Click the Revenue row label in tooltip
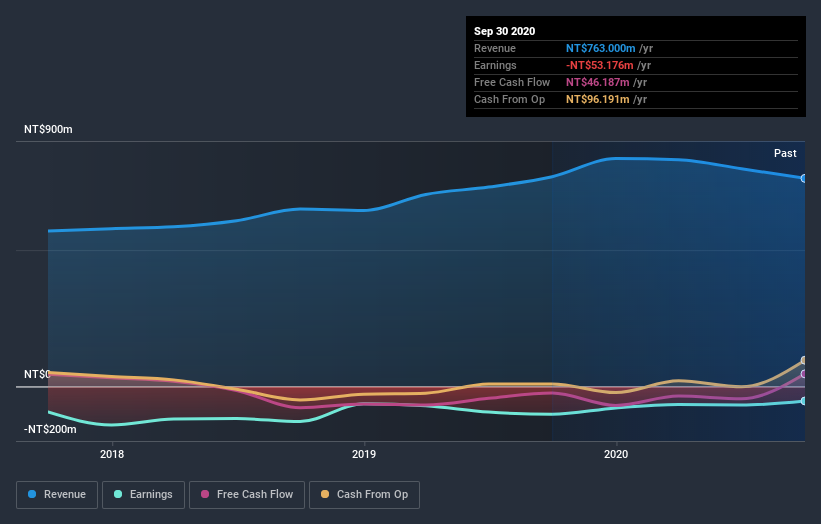Image resolution: width=821 pixels, height=524 pixels. click(495, 48)
